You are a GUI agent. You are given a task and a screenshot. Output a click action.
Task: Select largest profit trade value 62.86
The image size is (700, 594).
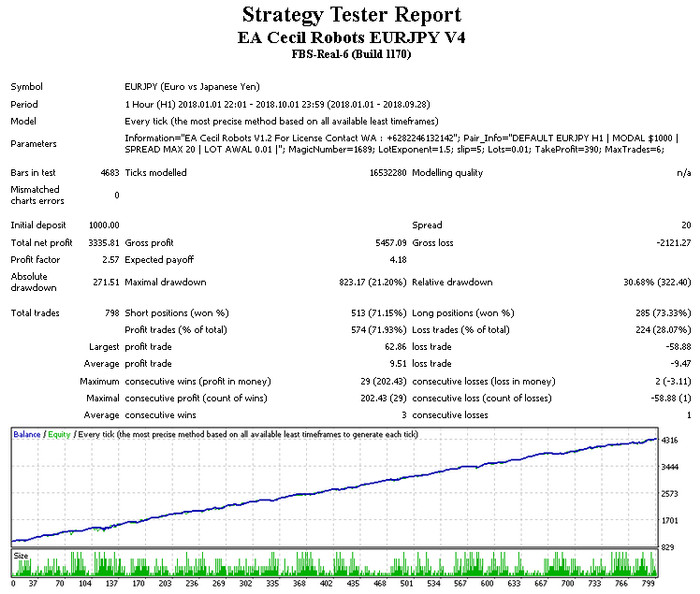(395, 347)
